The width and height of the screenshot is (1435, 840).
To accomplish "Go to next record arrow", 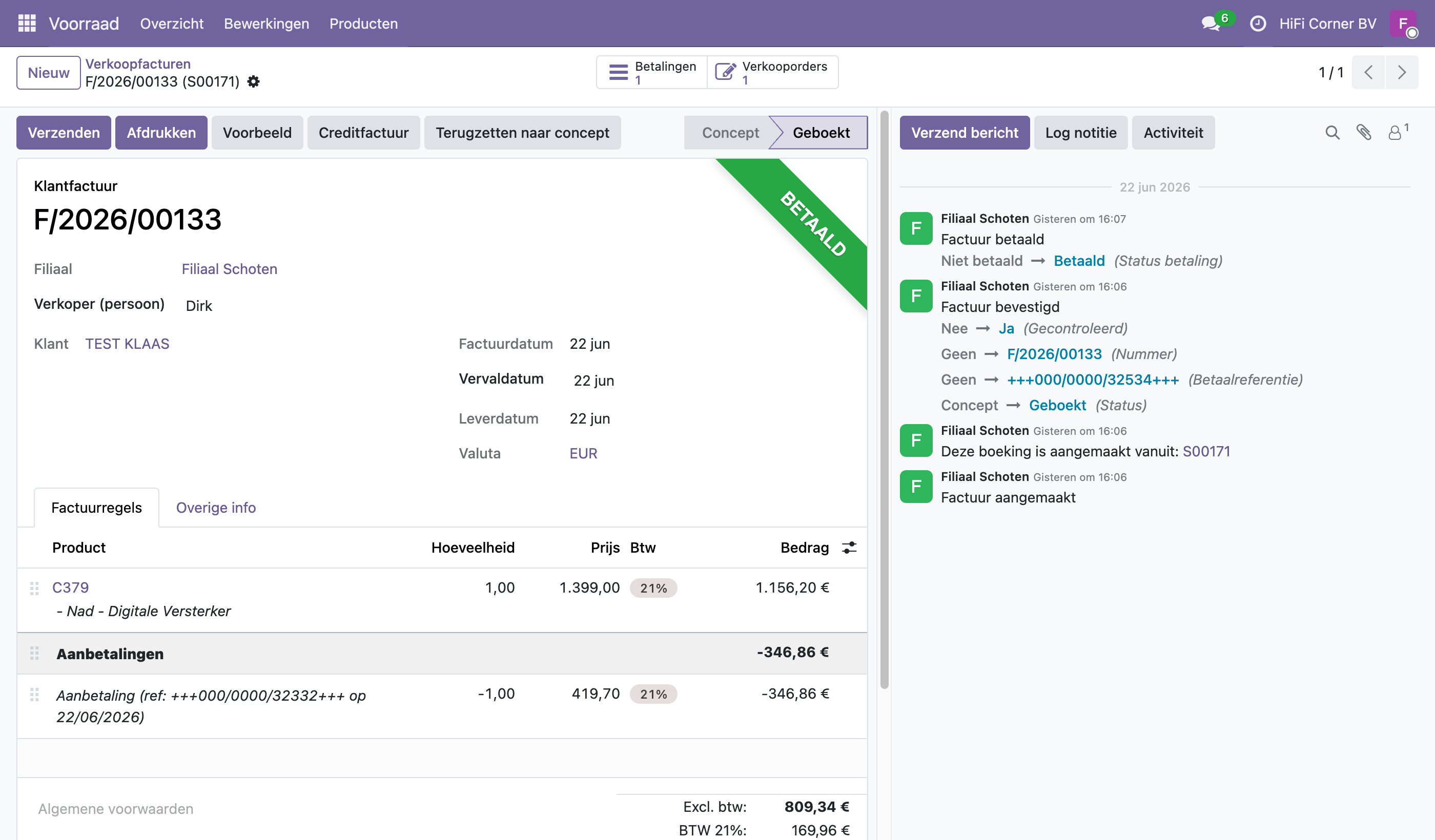I will 1401,72.
